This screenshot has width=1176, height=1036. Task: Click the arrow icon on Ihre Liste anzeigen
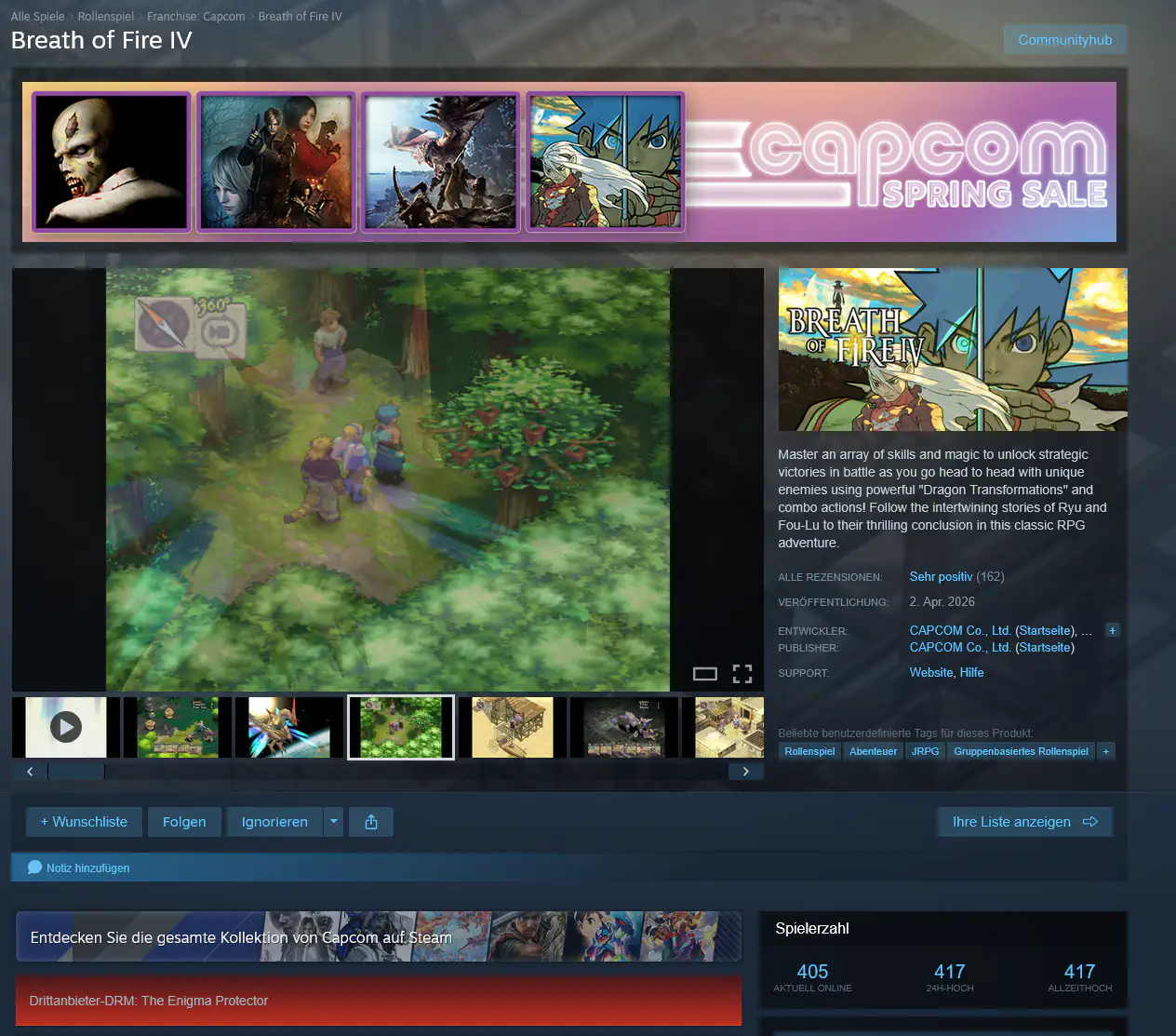[x=1090, y=822]
